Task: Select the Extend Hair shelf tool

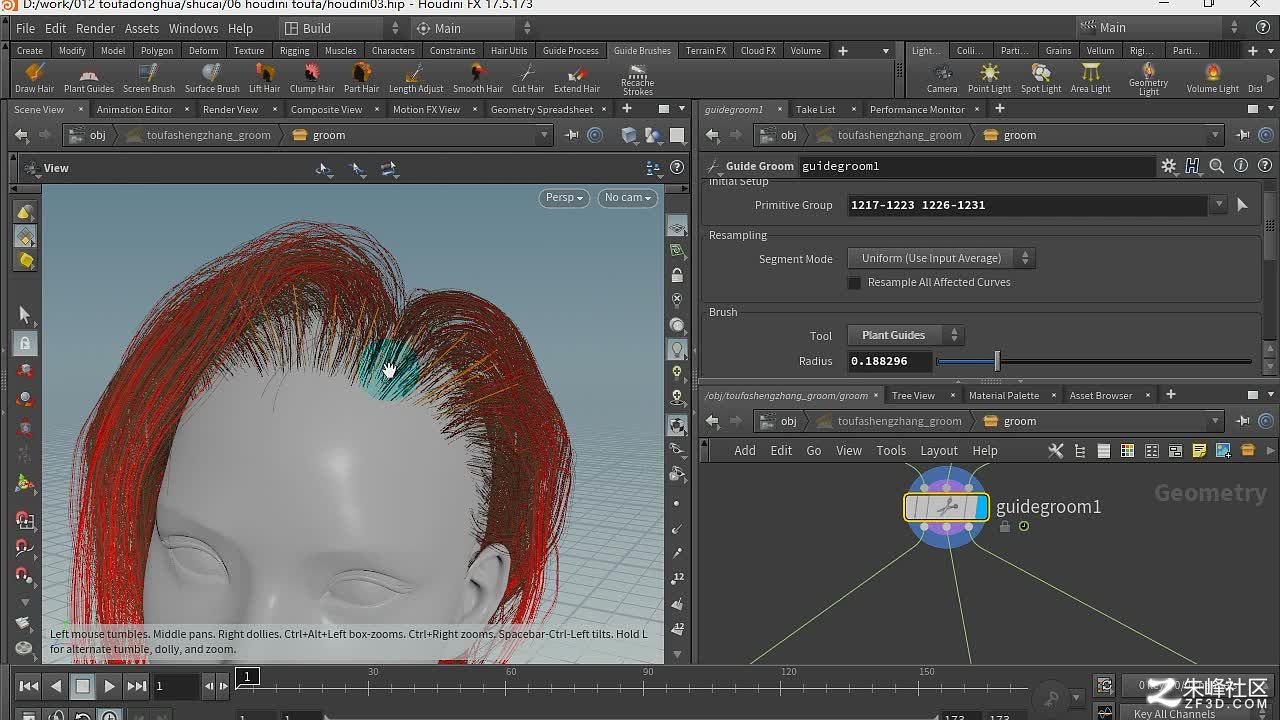Action: click(x=577, y=78)
